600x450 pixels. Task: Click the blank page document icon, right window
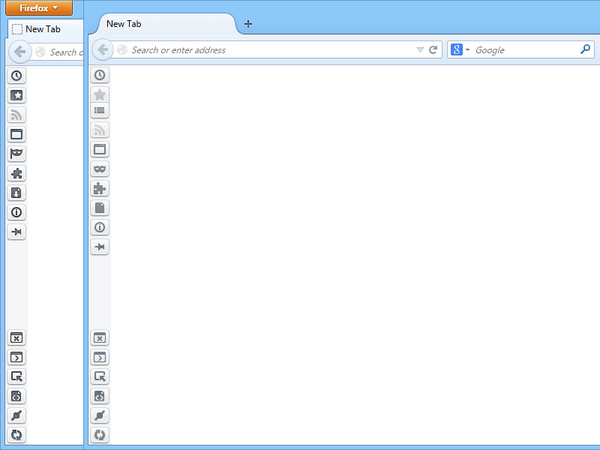tap(100, 208)
